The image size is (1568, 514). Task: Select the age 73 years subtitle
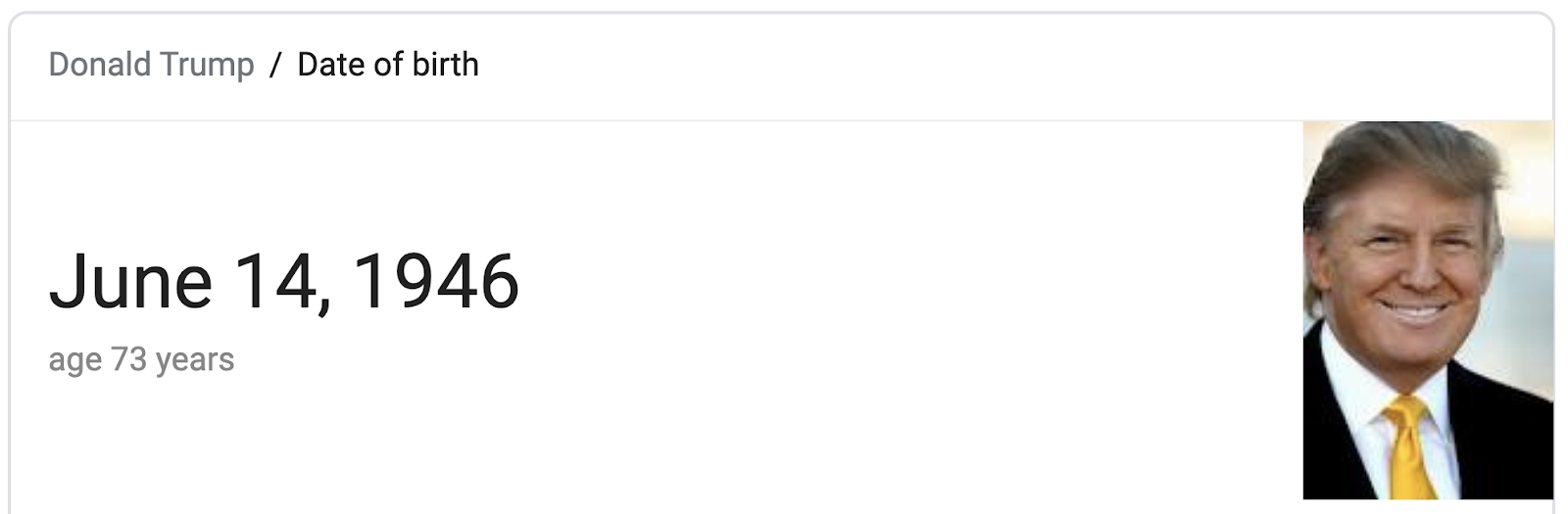[141, 360]
